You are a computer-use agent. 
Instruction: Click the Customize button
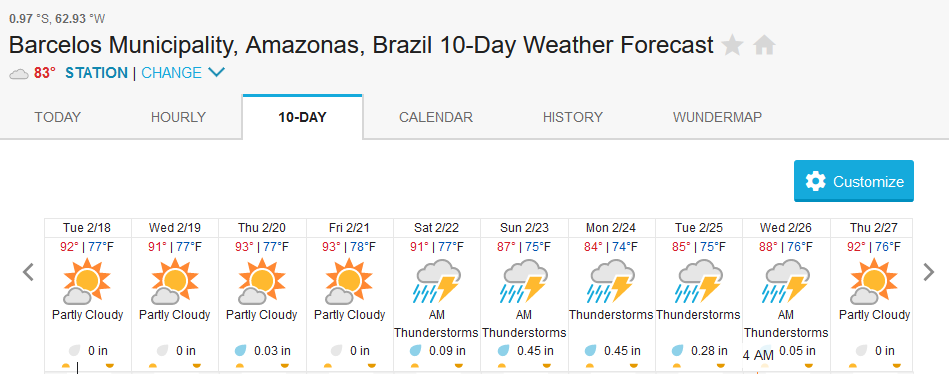[854, 181]
